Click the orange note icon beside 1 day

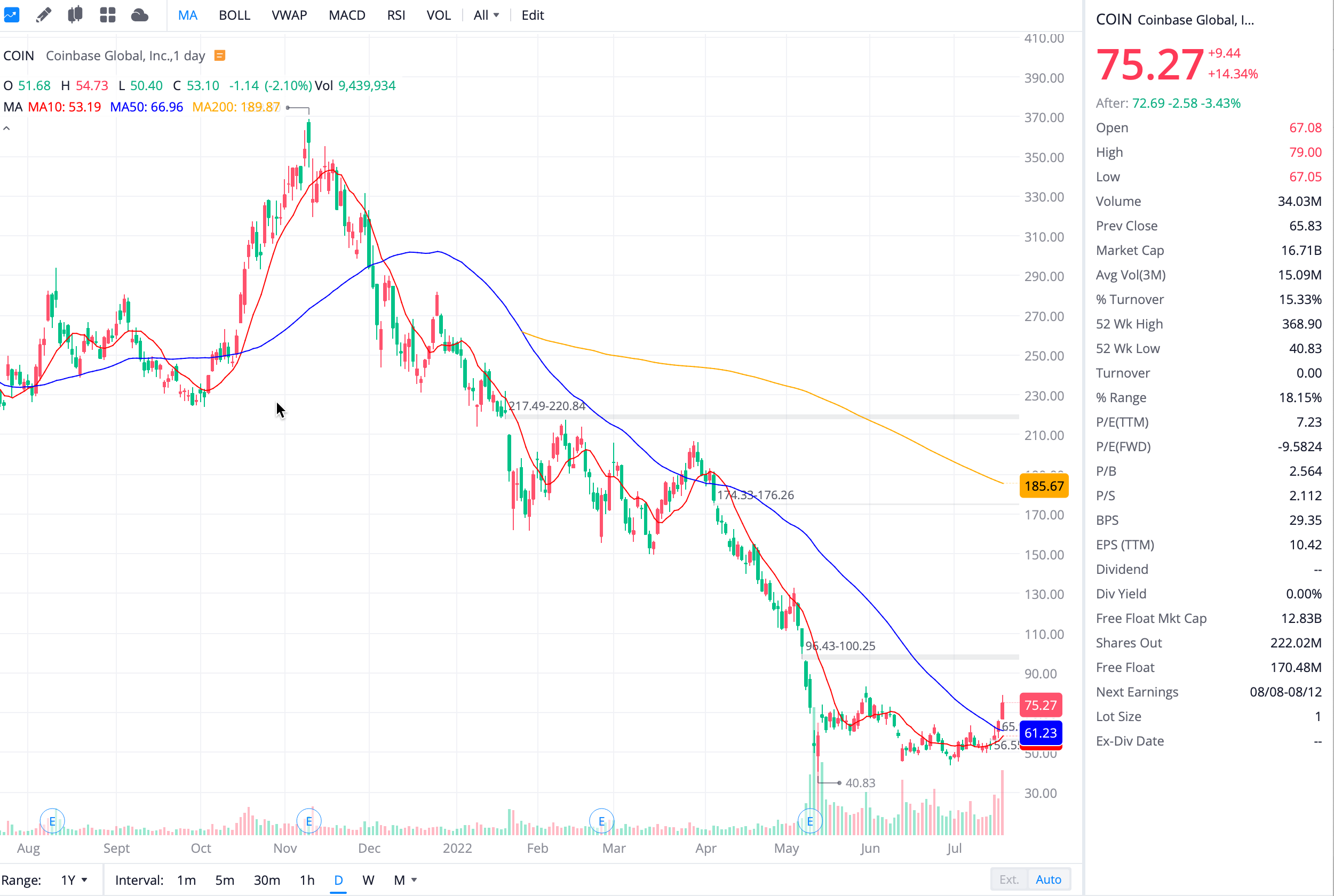tap(219, 55)
